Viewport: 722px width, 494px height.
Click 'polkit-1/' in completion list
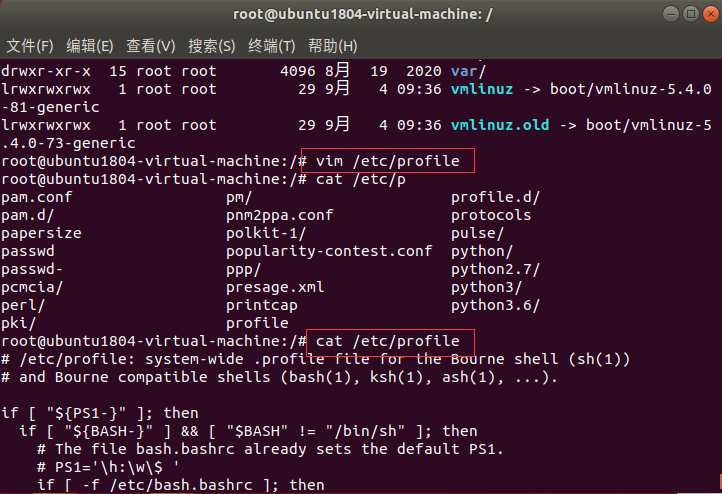coord(266,233)
